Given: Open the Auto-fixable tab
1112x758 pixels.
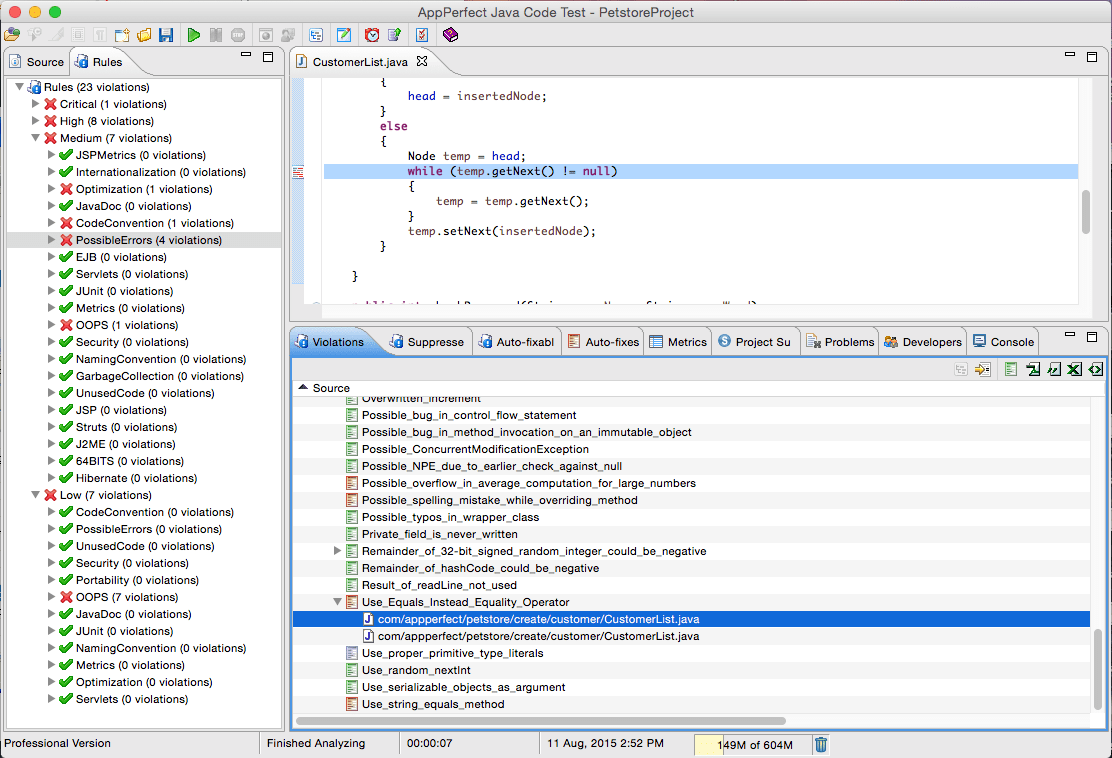Looking at the screenshot, I should (x=516, y=342).
